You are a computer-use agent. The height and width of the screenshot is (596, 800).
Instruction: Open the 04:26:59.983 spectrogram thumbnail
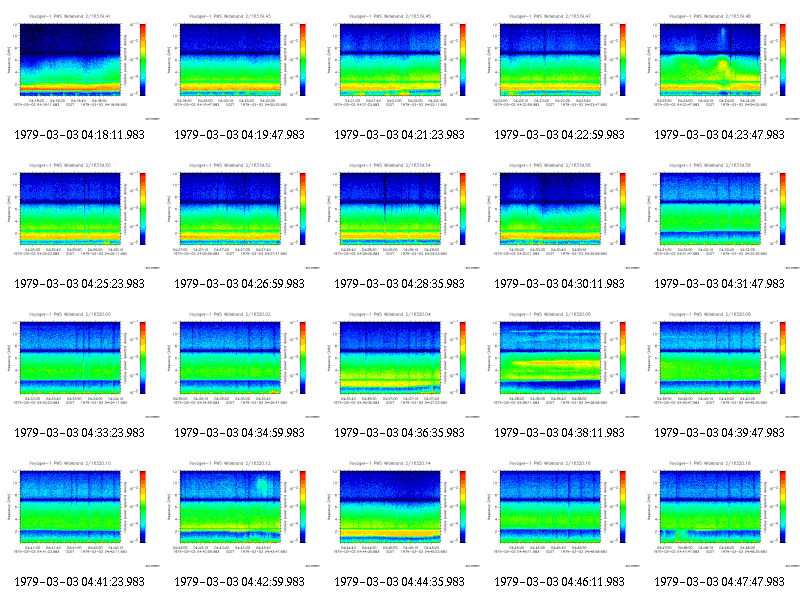(x=240, y=216)
